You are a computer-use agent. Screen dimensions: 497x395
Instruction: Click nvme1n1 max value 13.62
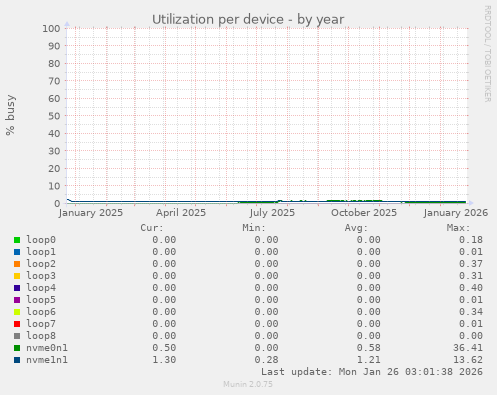pos(468,360)
